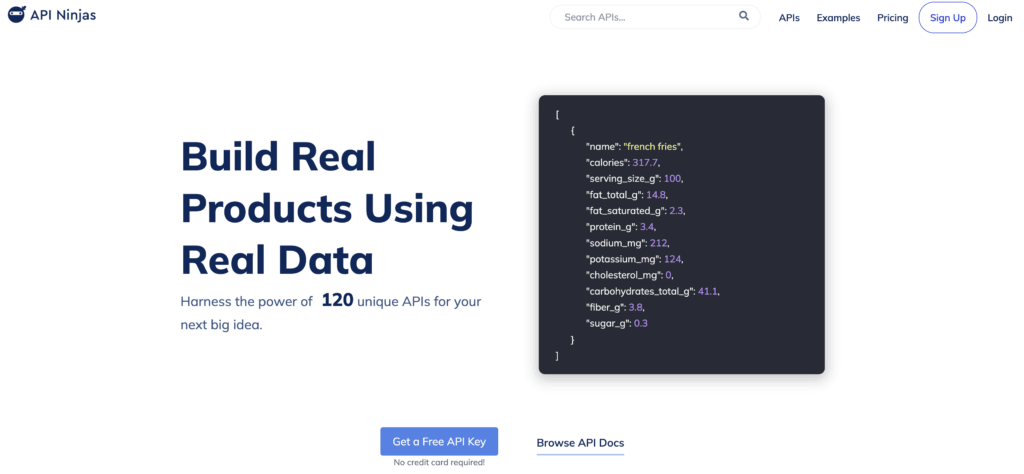
Task: Open the Examples page
Action: pos(838,18)
